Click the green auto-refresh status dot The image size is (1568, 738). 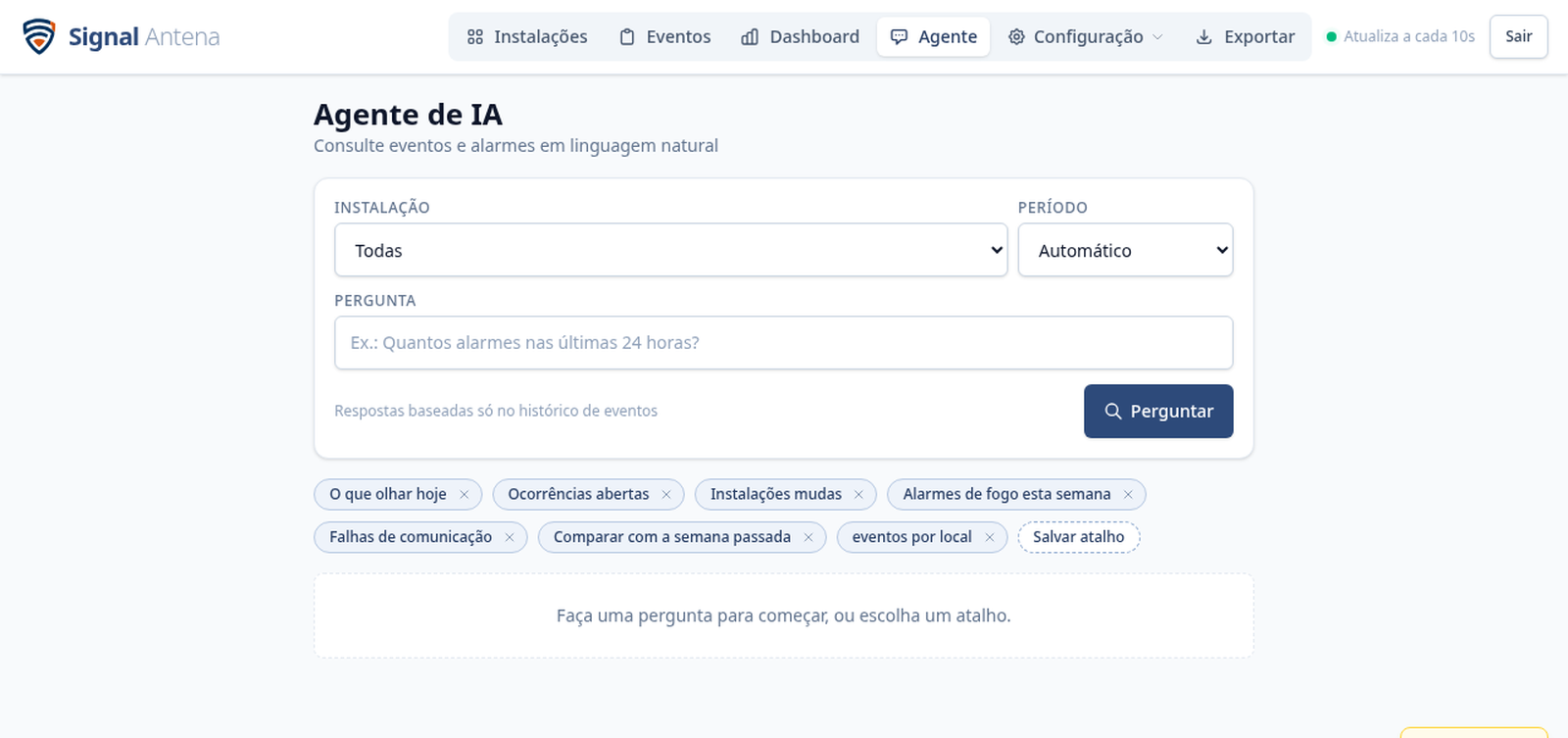coord(1331,37)
